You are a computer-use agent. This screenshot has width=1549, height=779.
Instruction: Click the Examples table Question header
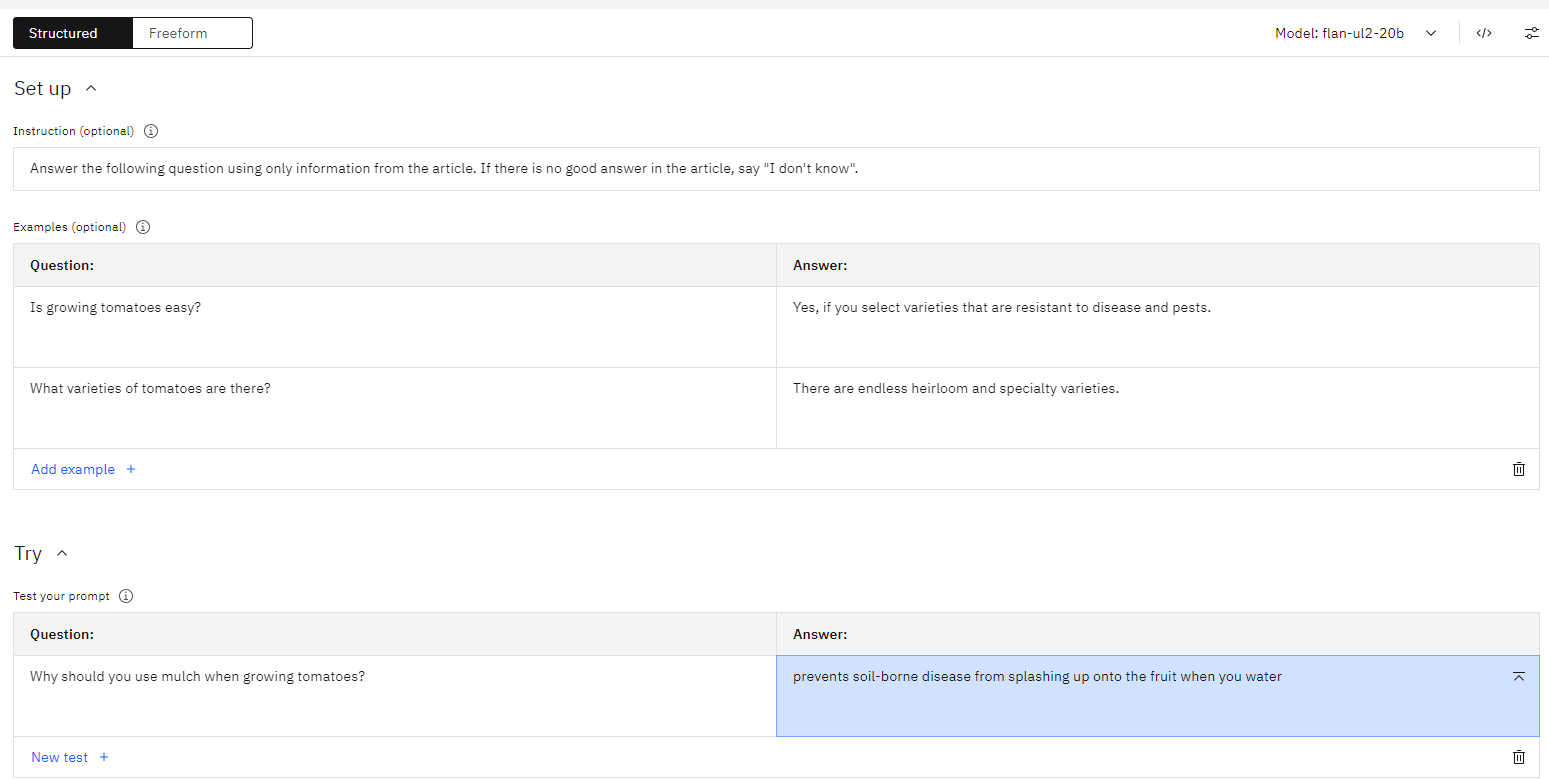(395, 265)
